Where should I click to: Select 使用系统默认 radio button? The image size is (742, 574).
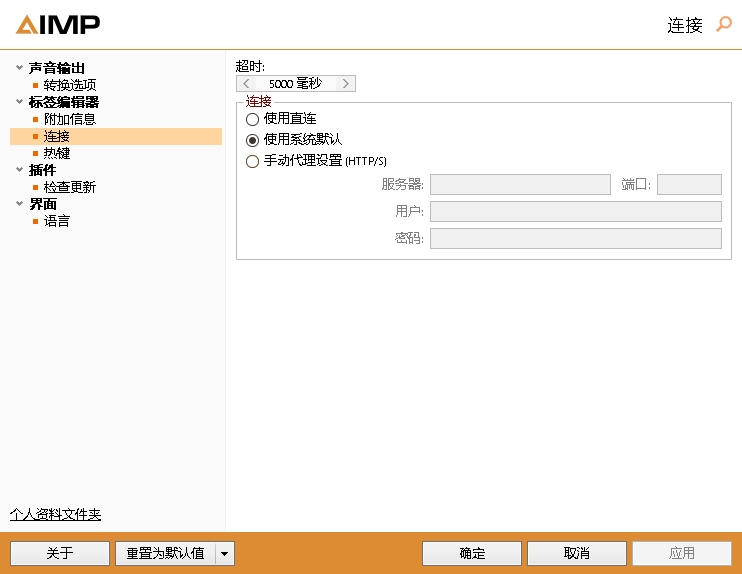coord(253,140)
